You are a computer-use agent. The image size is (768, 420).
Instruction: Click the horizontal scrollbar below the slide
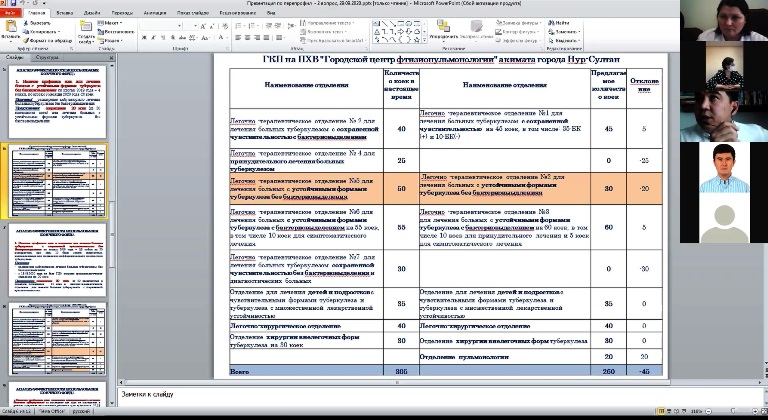(395, 382)
